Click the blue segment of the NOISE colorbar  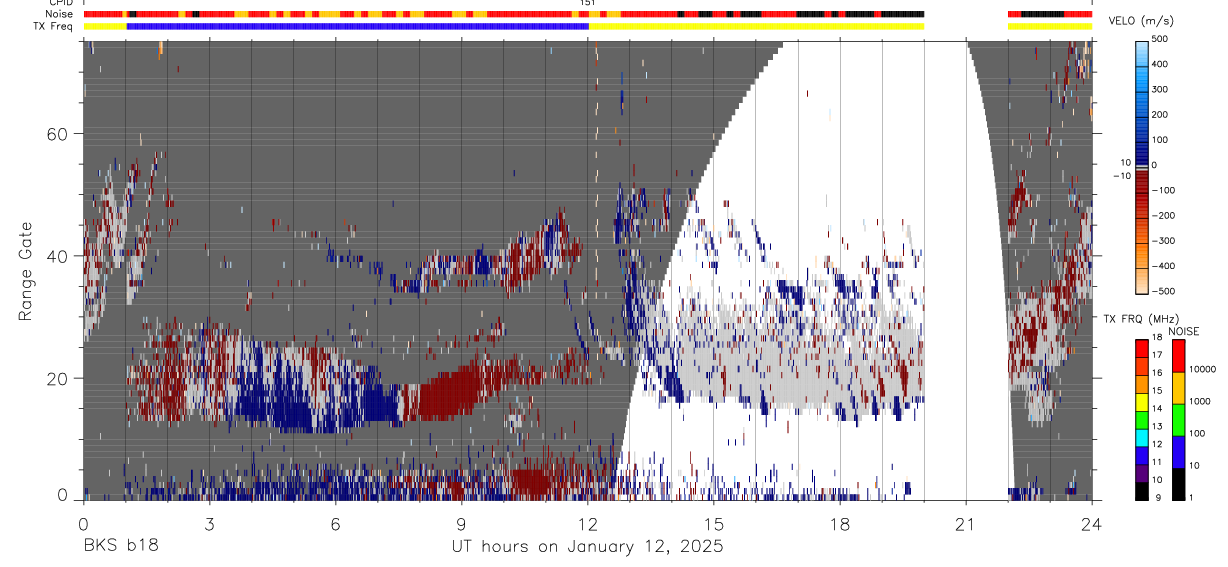coord(1178,452)
